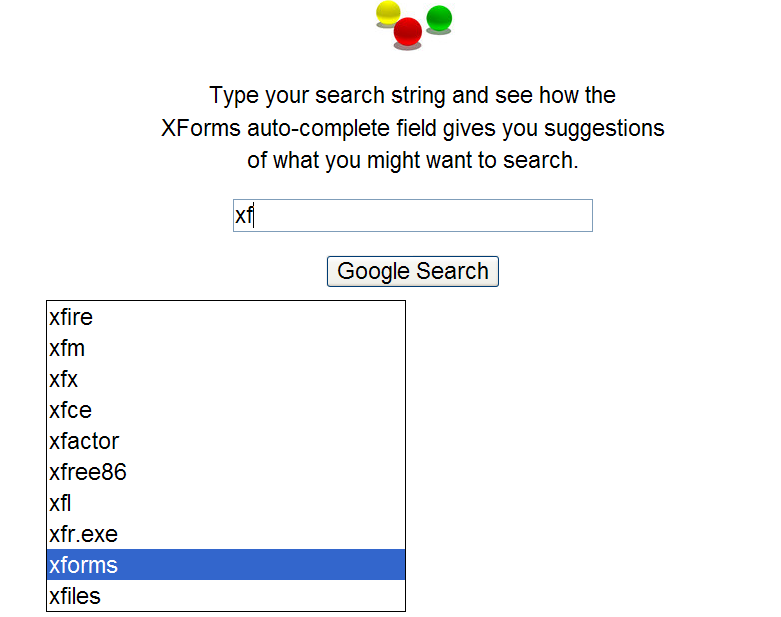Click the "of what you might want" line
Image resolution: width=781 pixels, height=617 pixels.
[412, 160]
